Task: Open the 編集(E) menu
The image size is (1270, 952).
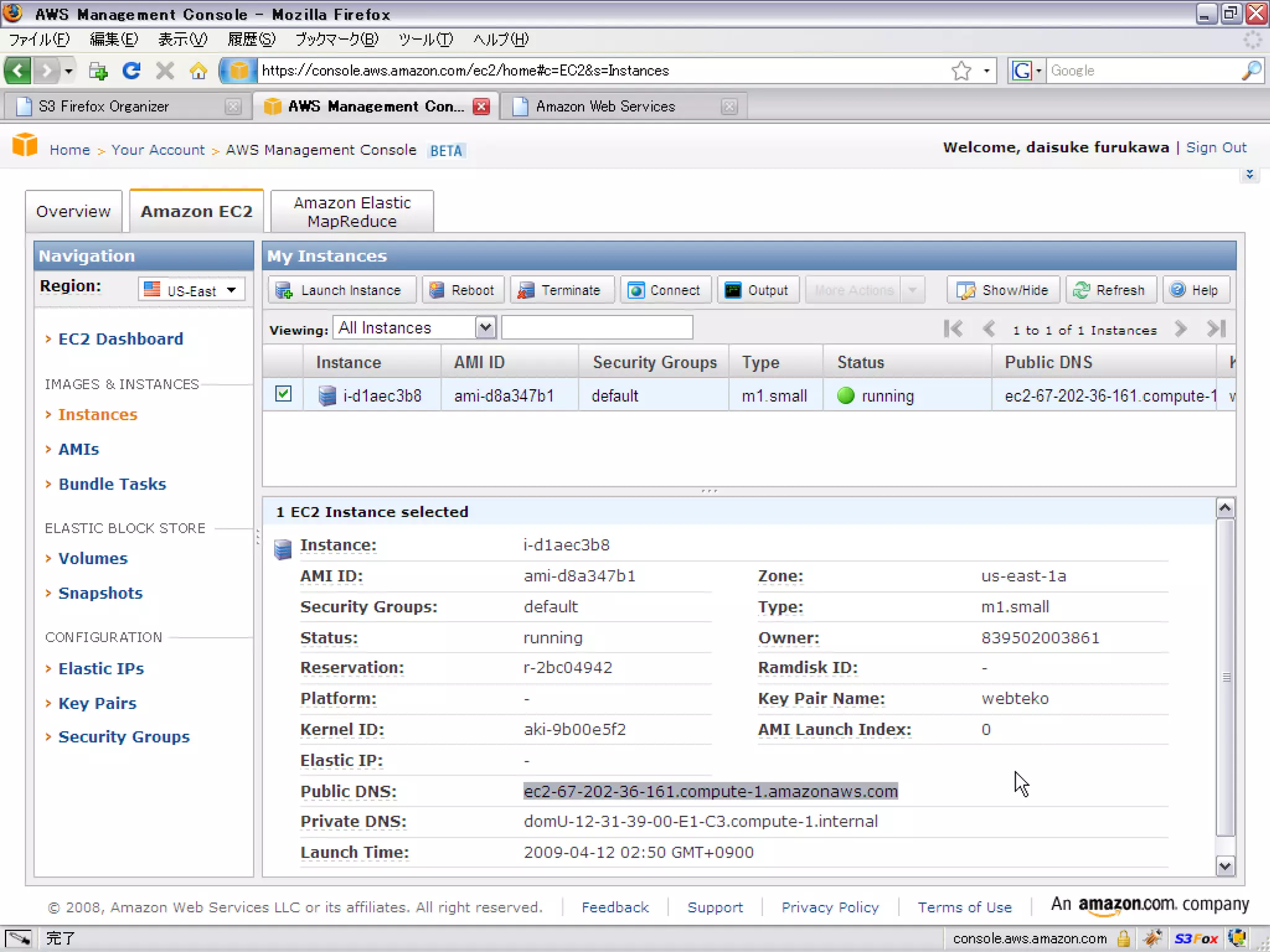Action: [x=113, y=40]
